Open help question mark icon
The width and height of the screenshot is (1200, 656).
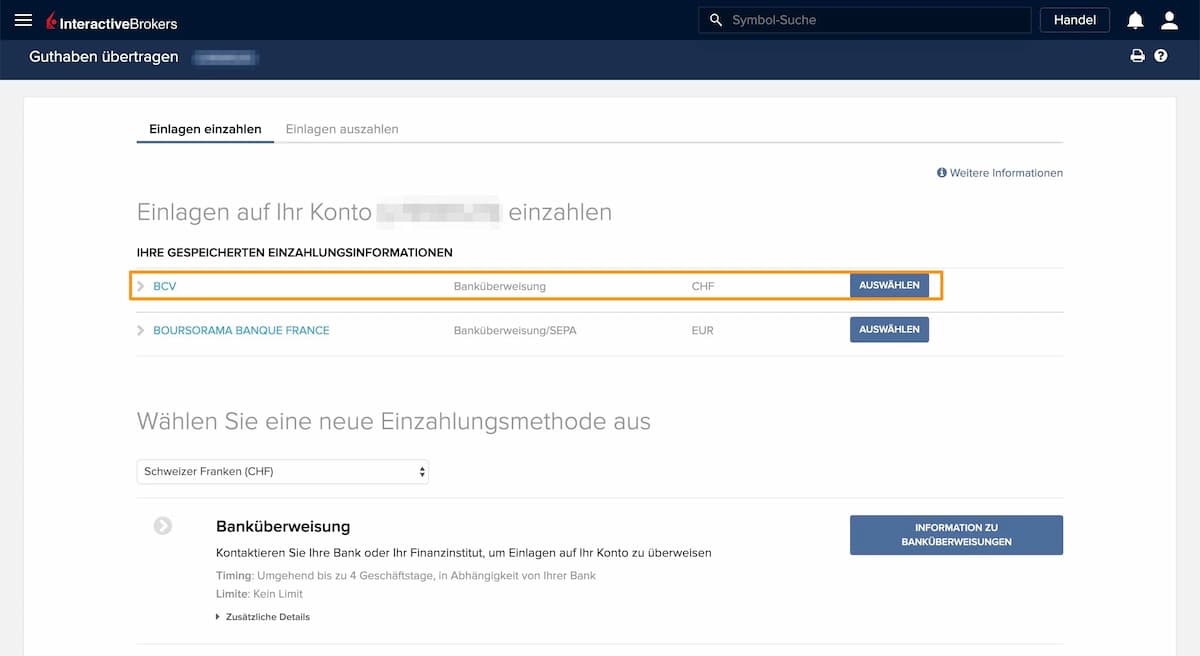[1161, 56]
